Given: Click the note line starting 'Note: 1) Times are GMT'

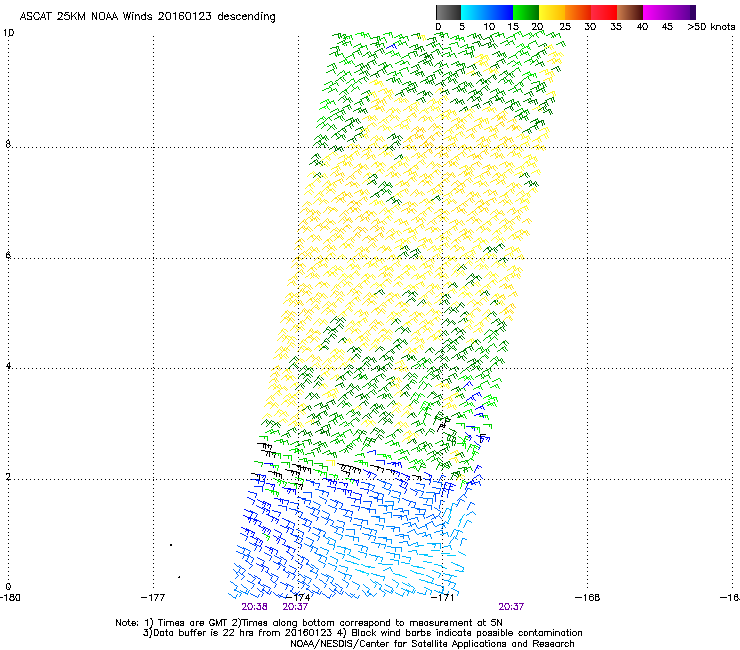Looking at the screenshot, I should tap(309, 623).
